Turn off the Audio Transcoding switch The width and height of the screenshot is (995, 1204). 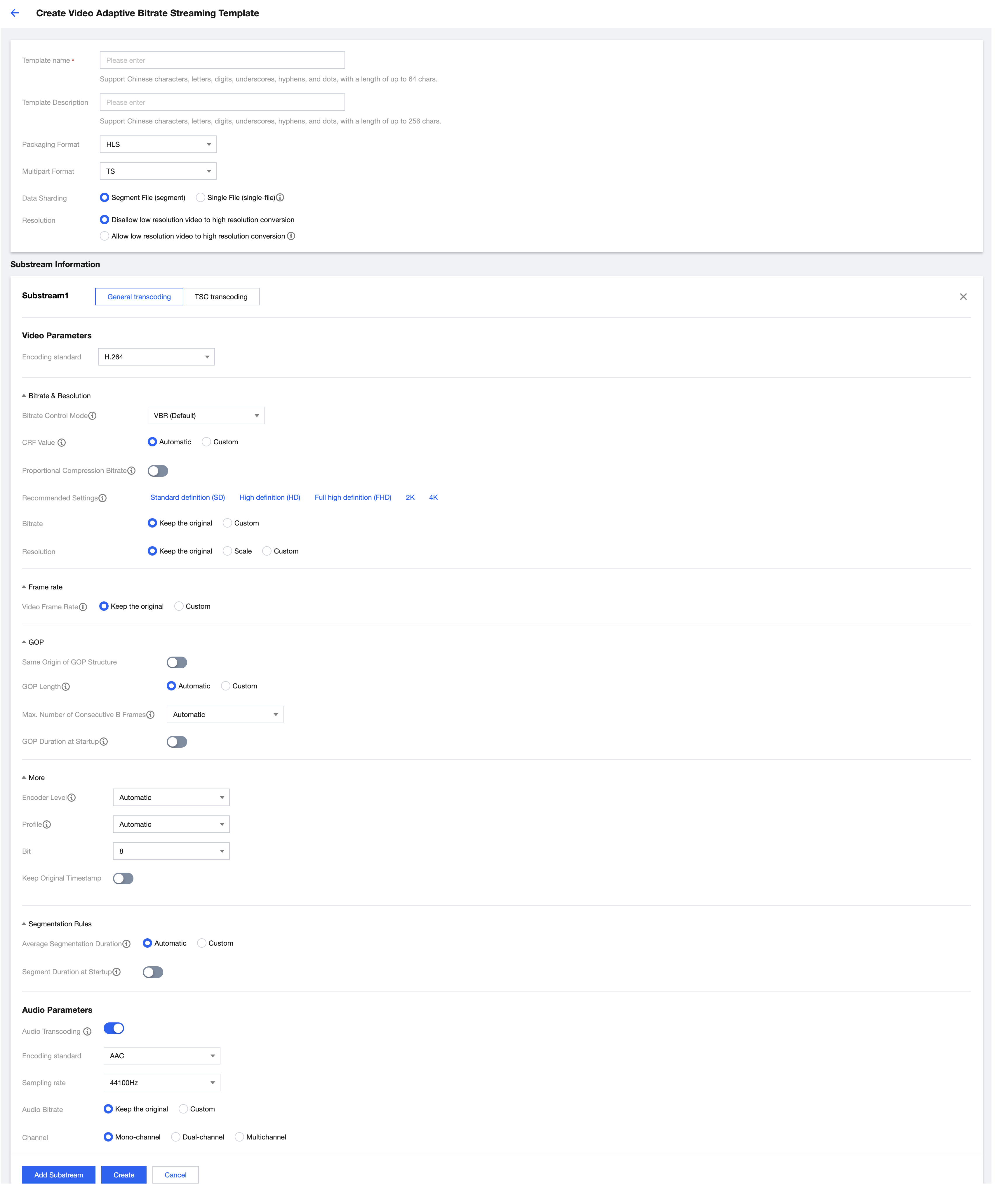[114, 1029]
